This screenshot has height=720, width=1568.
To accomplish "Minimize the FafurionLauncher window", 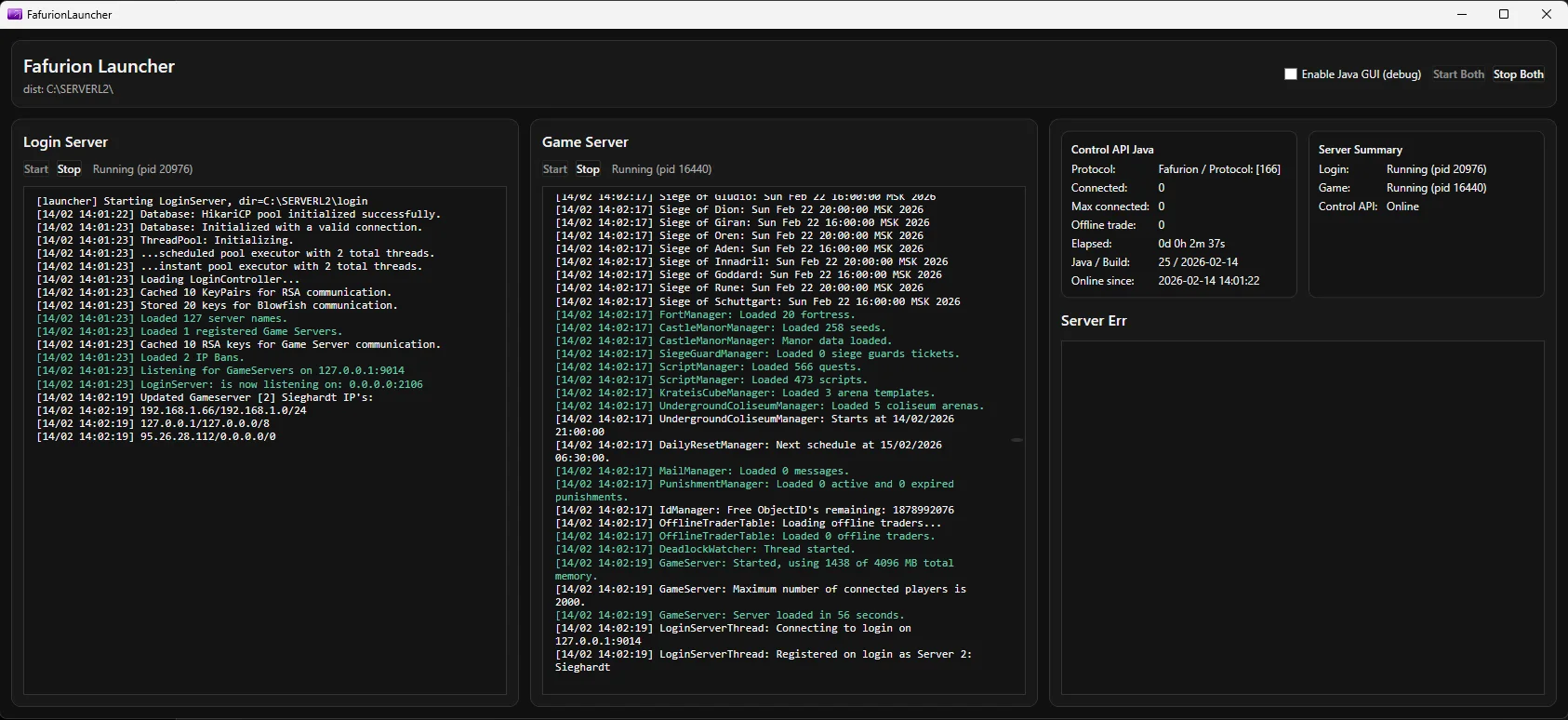I will coord(1461,14).
